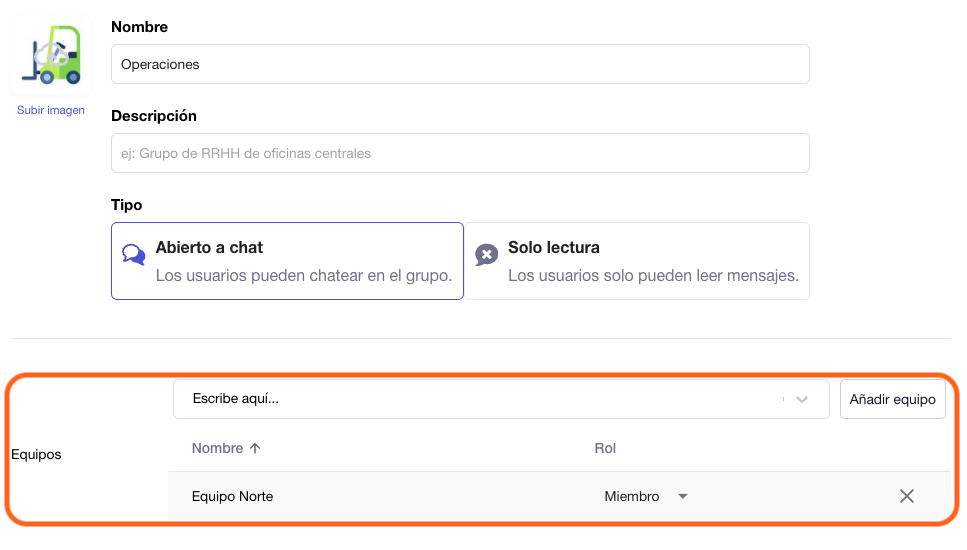Viewport: 967px width, 550px height.
Task: Select the Abierto a chat type
Action: click(x=287, y=261)
